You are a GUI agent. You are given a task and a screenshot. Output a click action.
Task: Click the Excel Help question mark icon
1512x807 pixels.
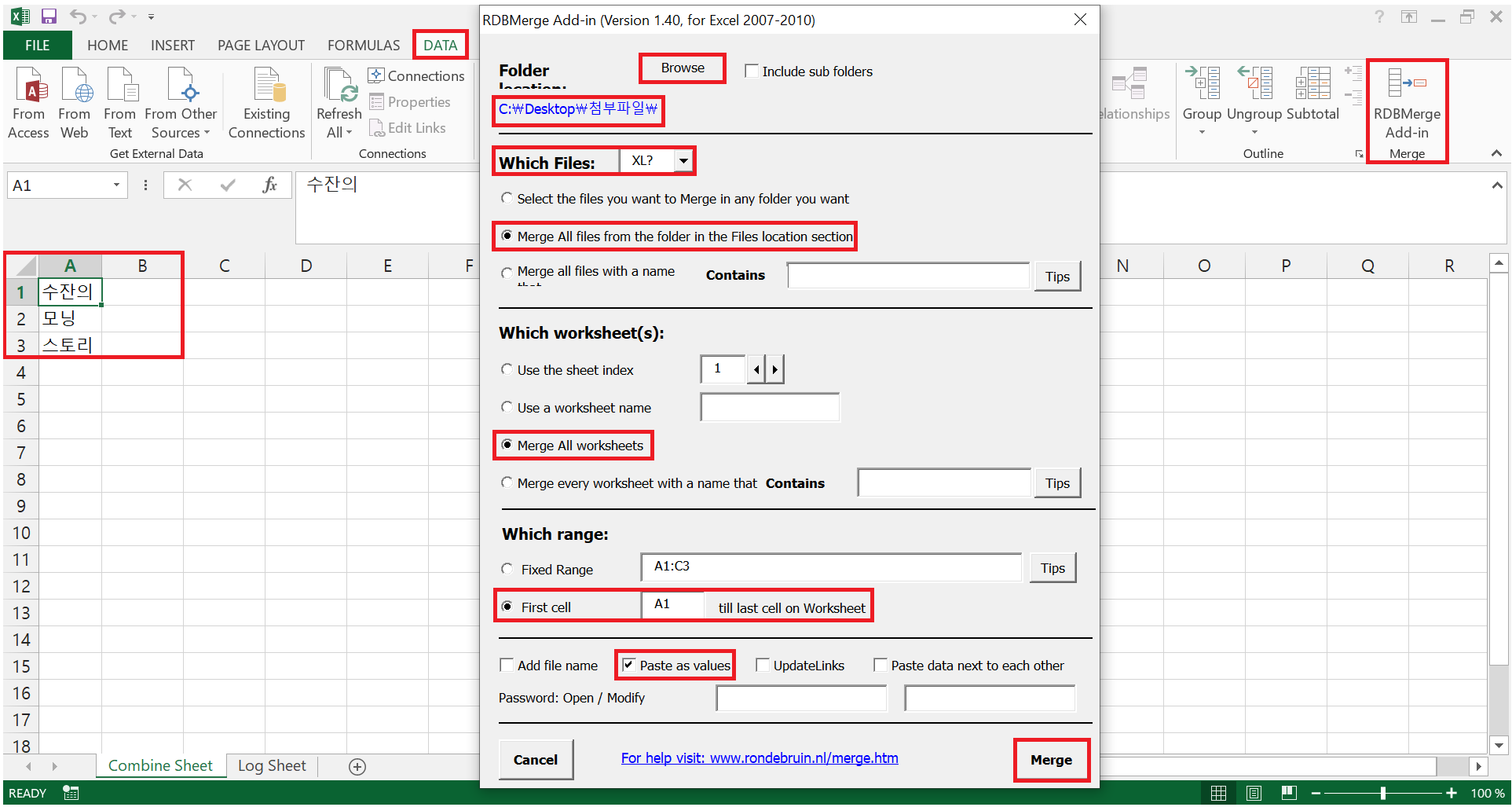tap(1379, 17)
